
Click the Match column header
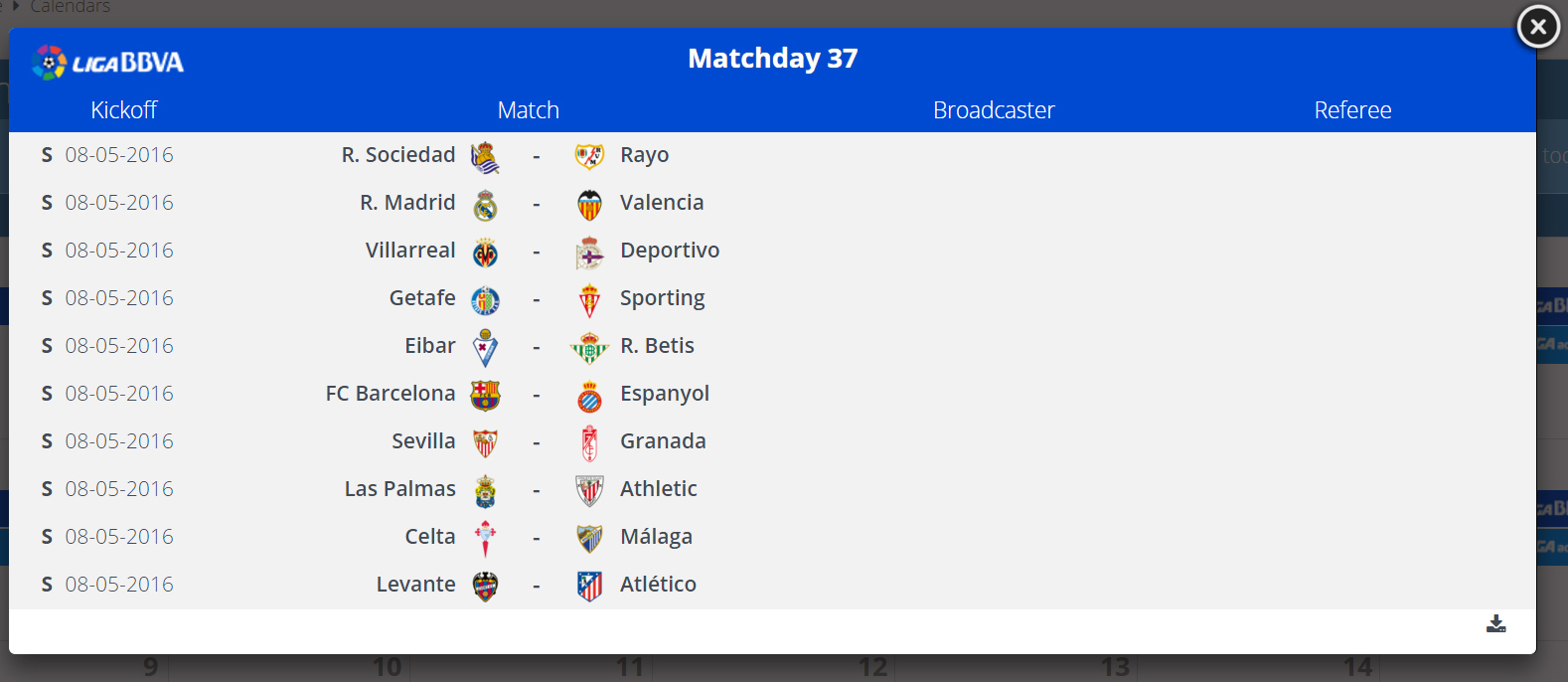click(528, 110)
